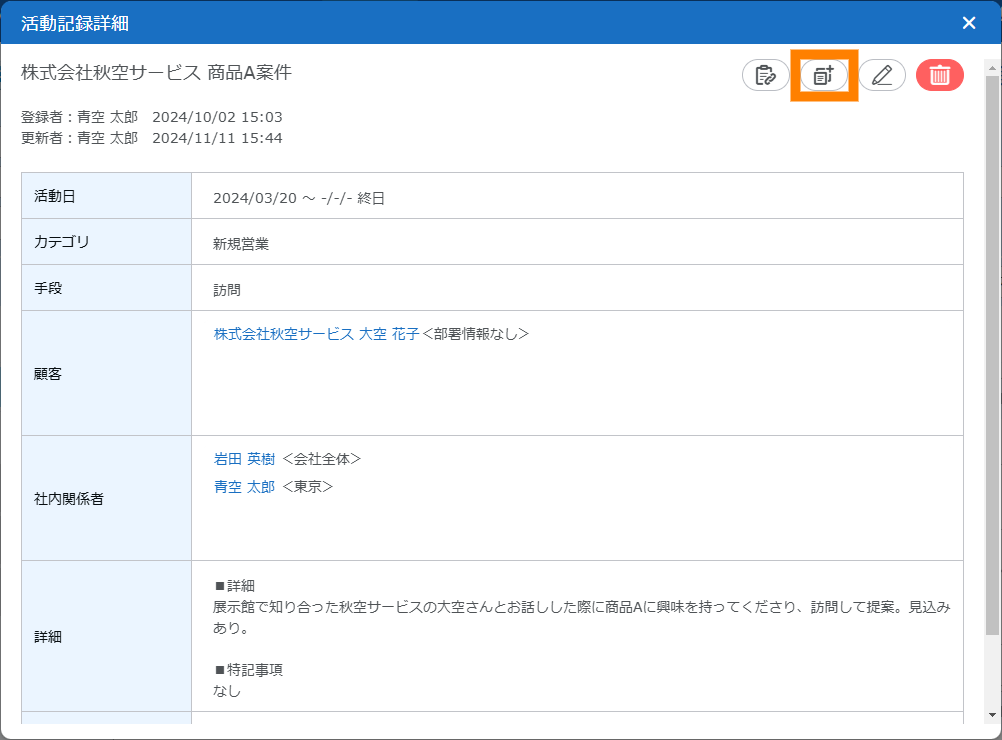Click the カテゴリ value 新規営業
This screenshot has height=740, width=1002.
(241, 244)
